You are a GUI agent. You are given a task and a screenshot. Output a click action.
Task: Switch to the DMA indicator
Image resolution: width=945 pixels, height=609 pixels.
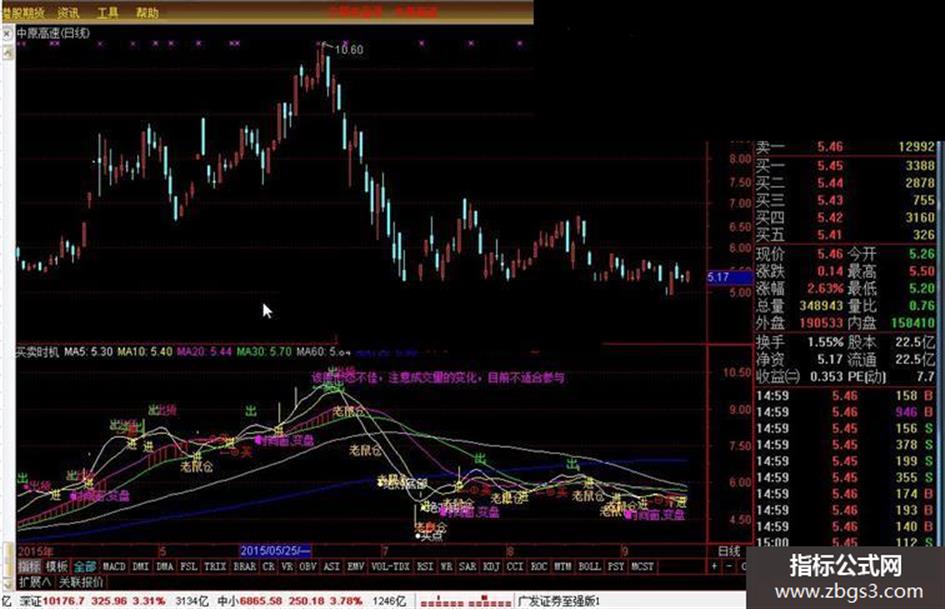coord(165,567)
